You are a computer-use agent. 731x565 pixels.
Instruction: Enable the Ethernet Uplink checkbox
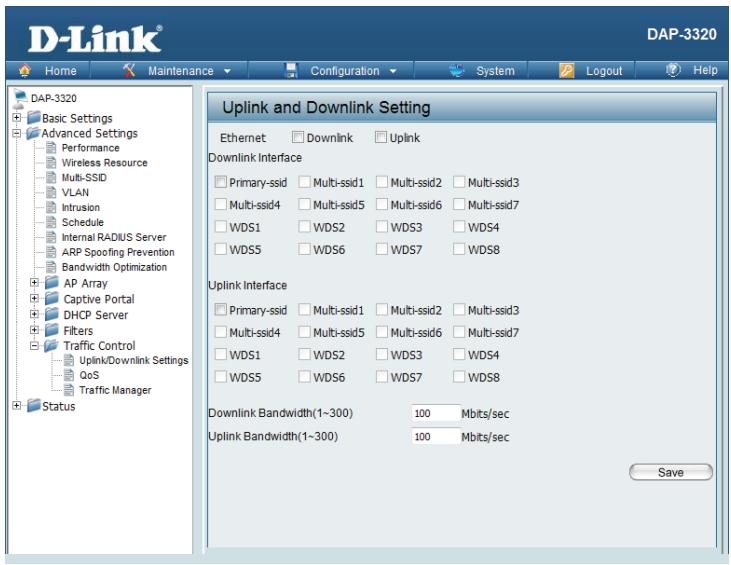coord(381,137)
